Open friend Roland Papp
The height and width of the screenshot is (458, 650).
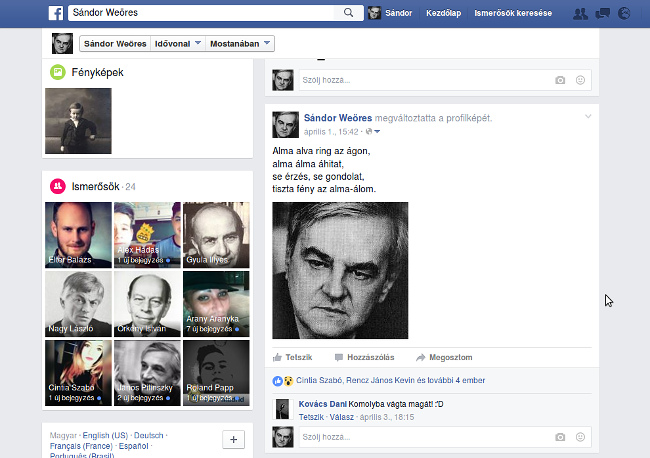tap(216, 373)
